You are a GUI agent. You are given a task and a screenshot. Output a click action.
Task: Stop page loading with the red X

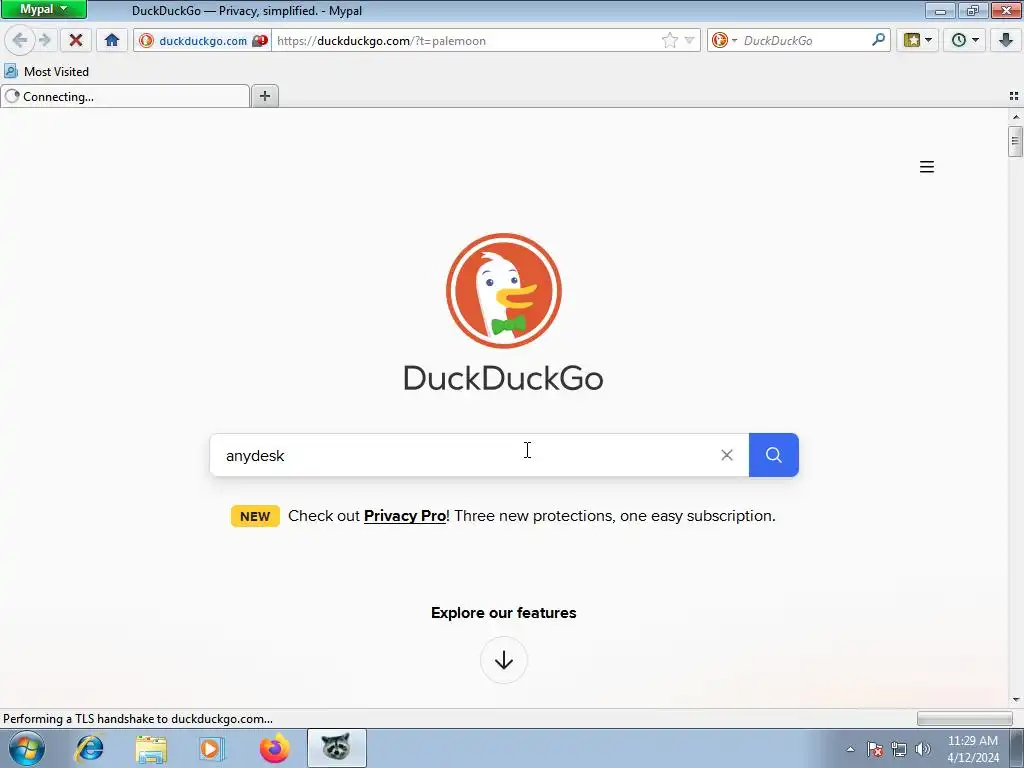pos(76,40)
